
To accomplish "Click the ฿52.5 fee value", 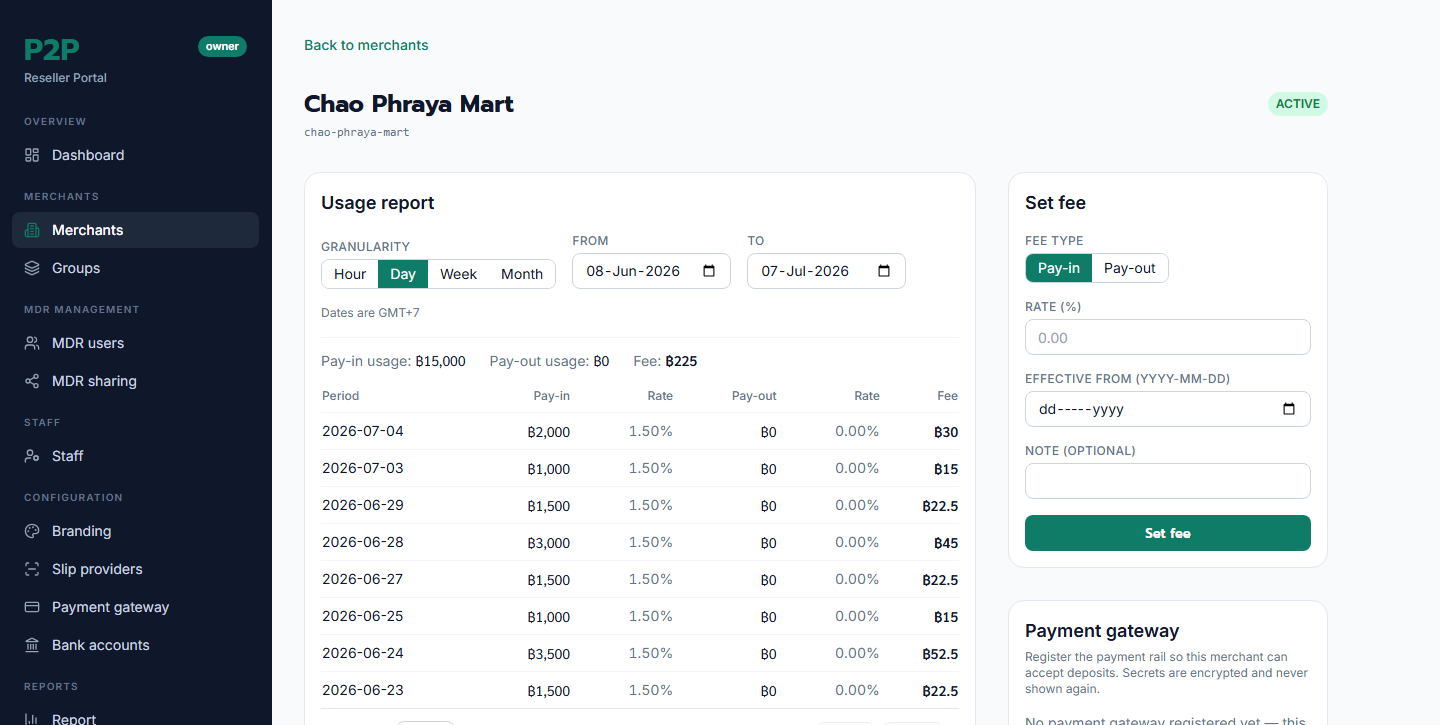I will tap(940, 654).
